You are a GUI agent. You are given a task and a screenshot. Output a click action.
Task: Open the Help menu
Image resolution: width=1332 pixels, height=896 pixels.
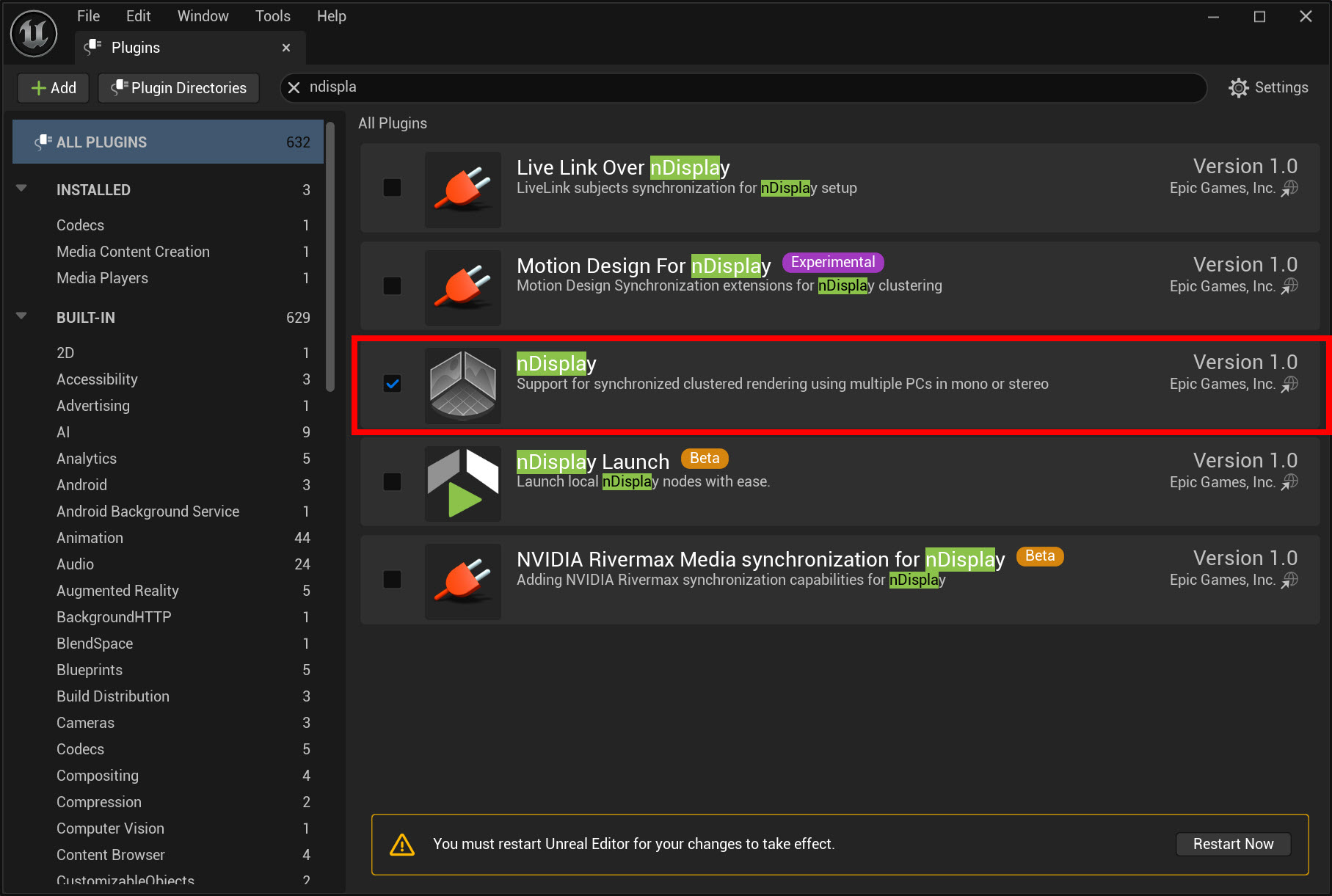[x=332, y=16]
